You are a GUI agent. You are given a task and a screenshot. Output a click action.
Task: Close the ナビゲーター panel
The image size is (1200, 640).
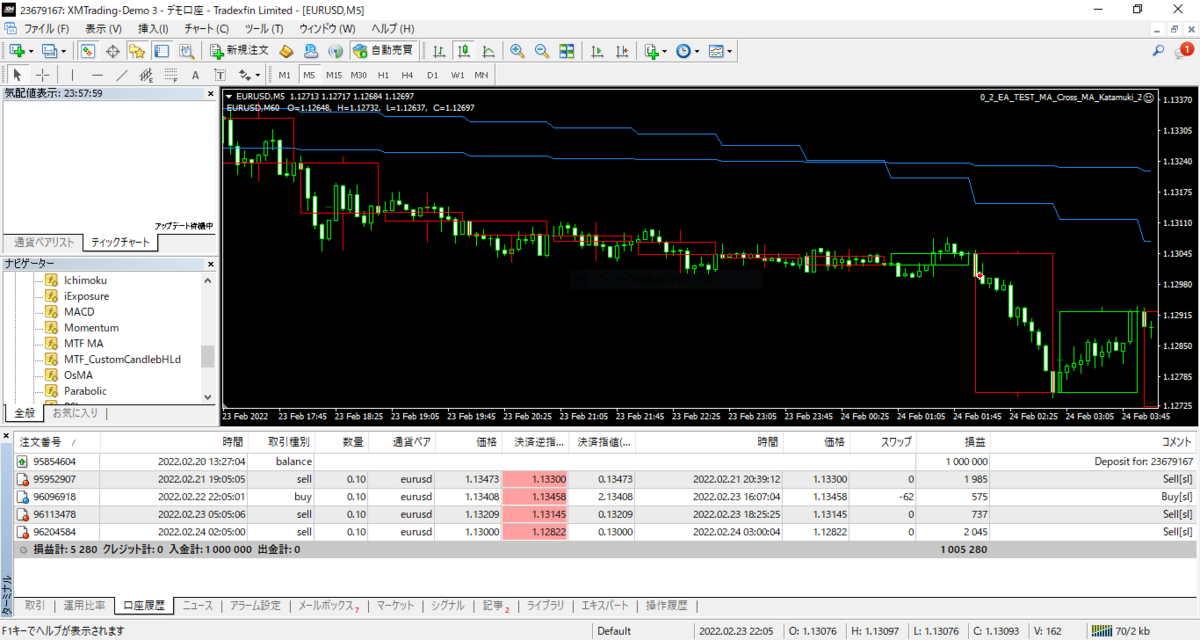click(210, 264)
